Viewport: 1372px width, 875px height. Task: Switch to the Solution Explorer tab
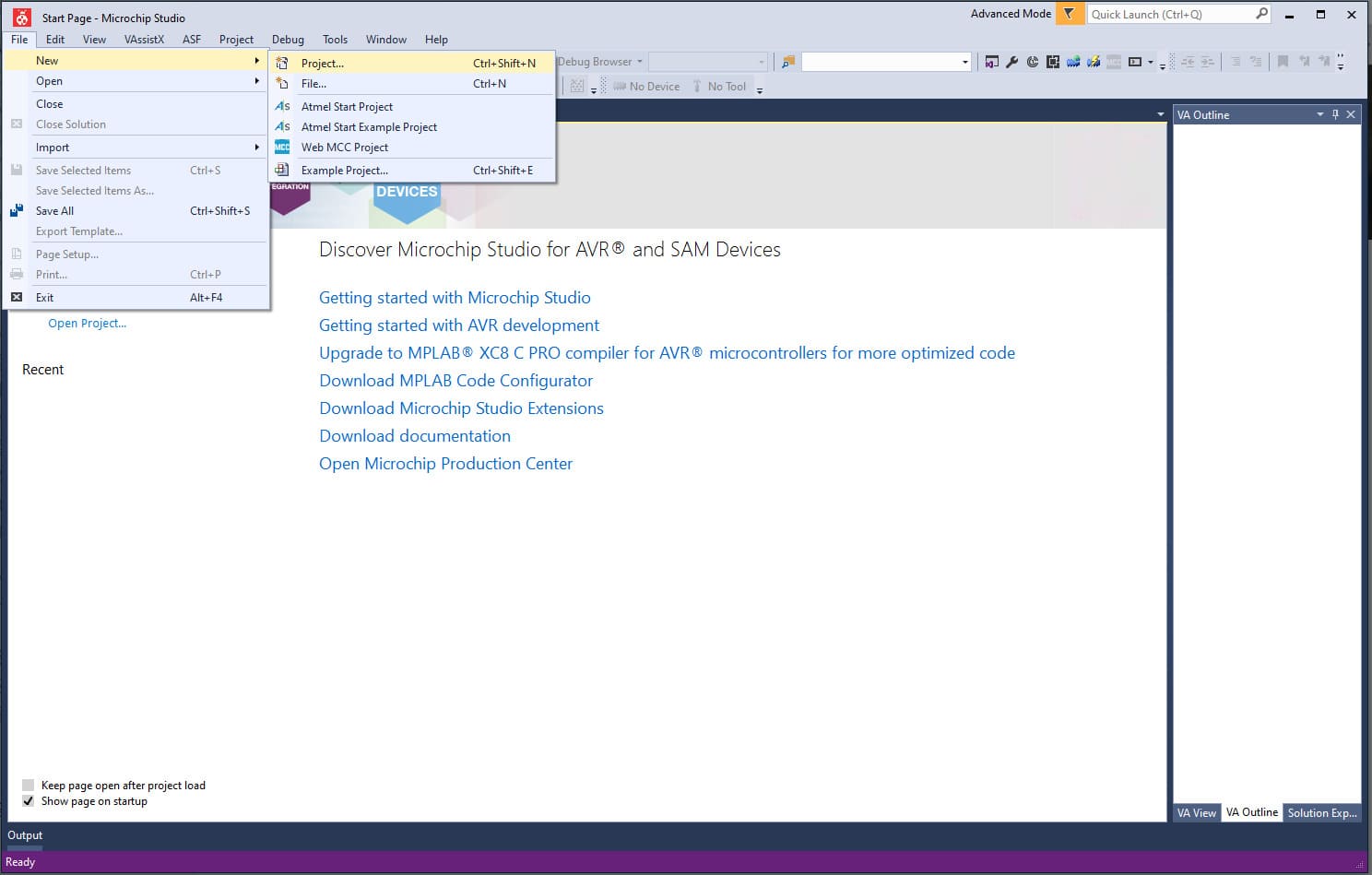pos(1322,812)
